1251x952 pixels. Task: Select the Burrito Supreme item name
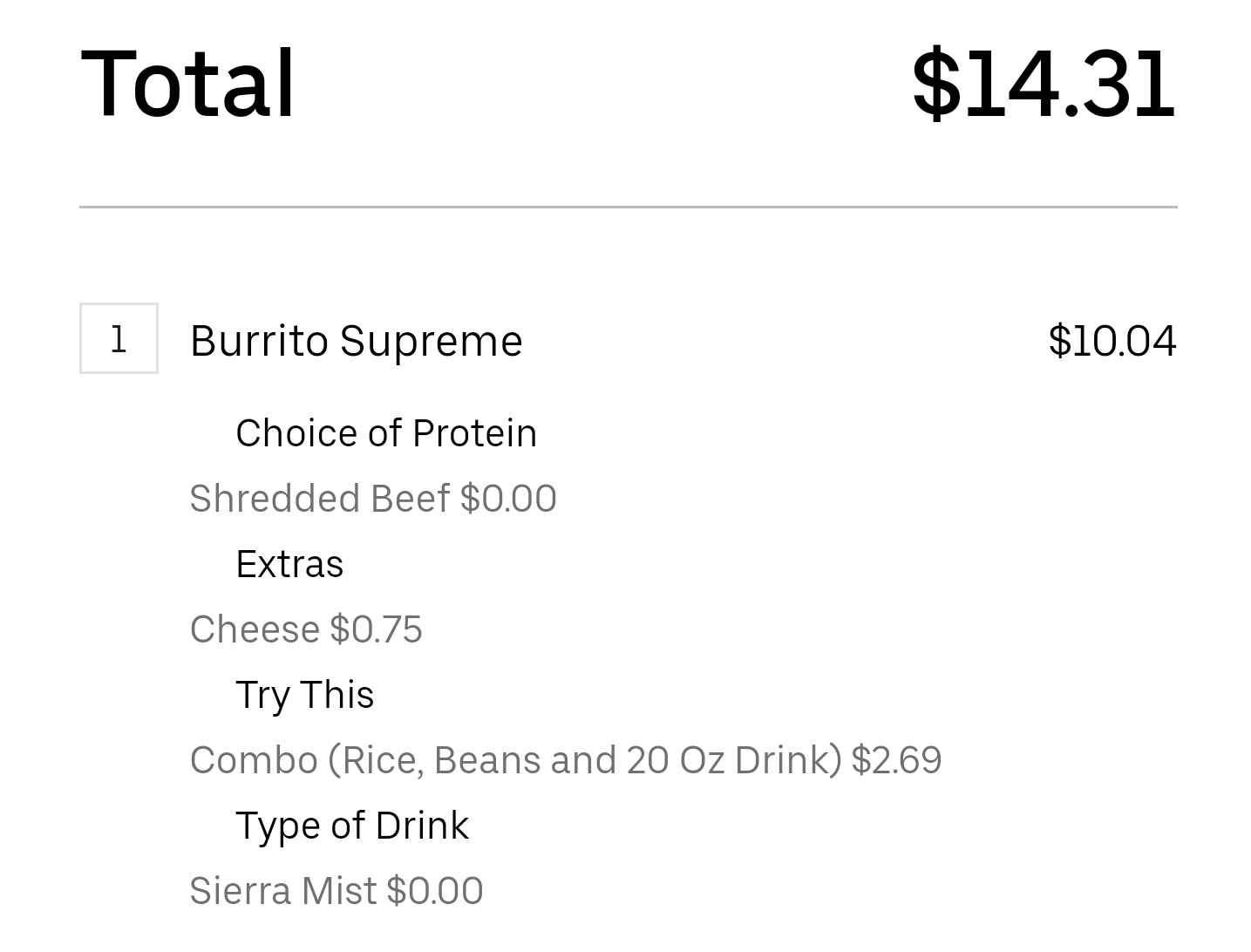pyautogui.click(x=356, y=341)
